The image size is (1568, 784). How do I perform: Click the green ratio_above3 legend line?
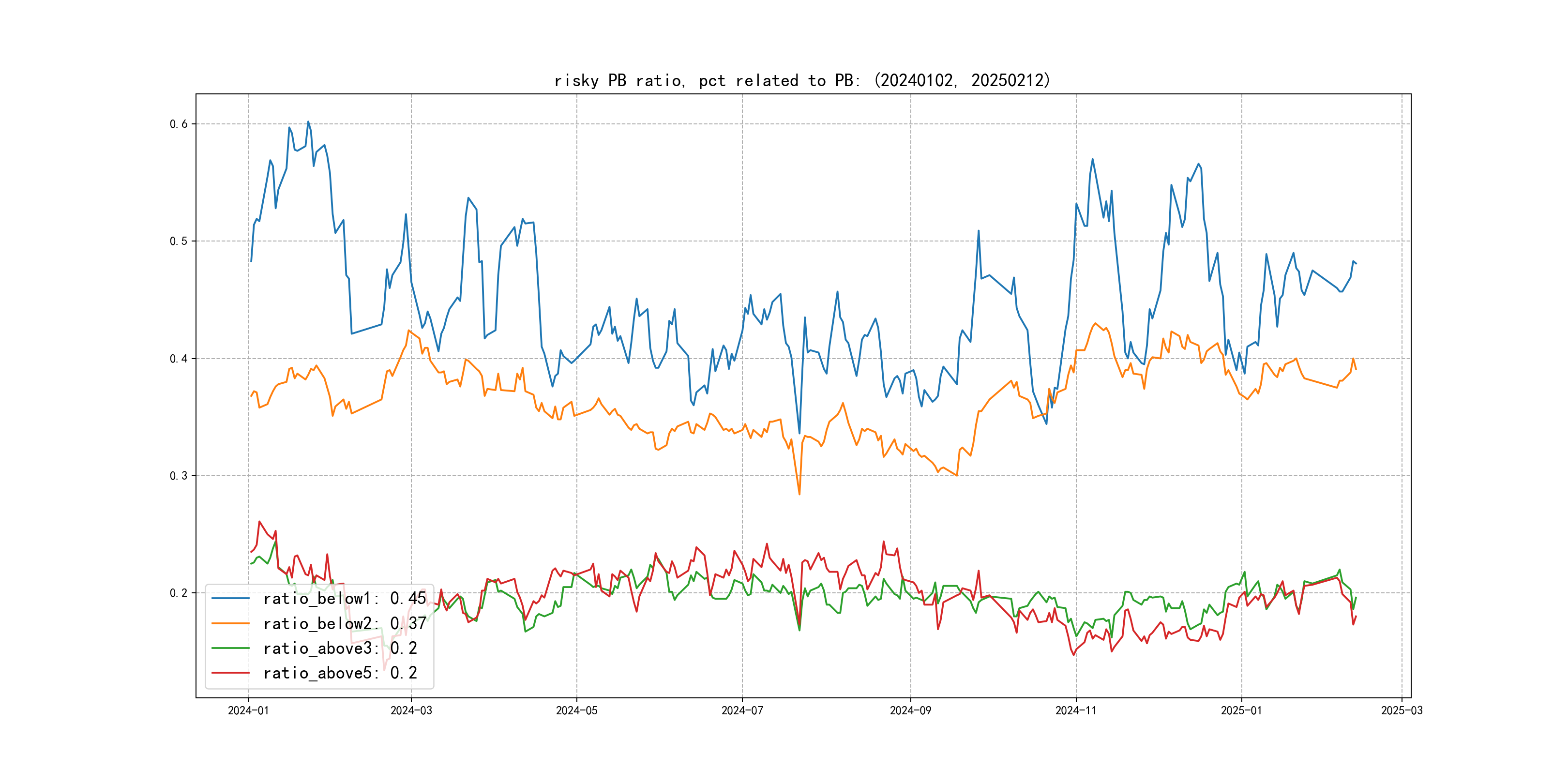[x=230, y=648]
